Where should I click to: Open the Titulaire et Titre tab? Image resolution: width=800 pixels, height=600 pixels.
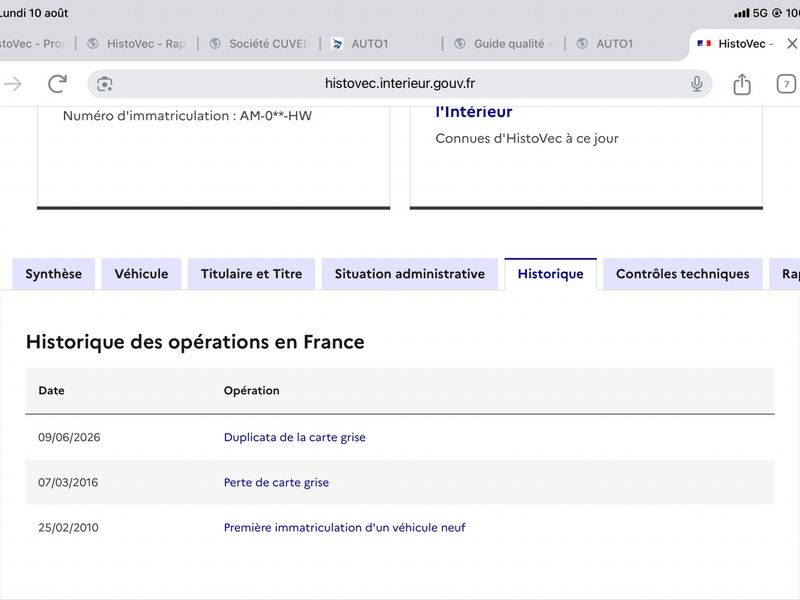tap(252, 274)
